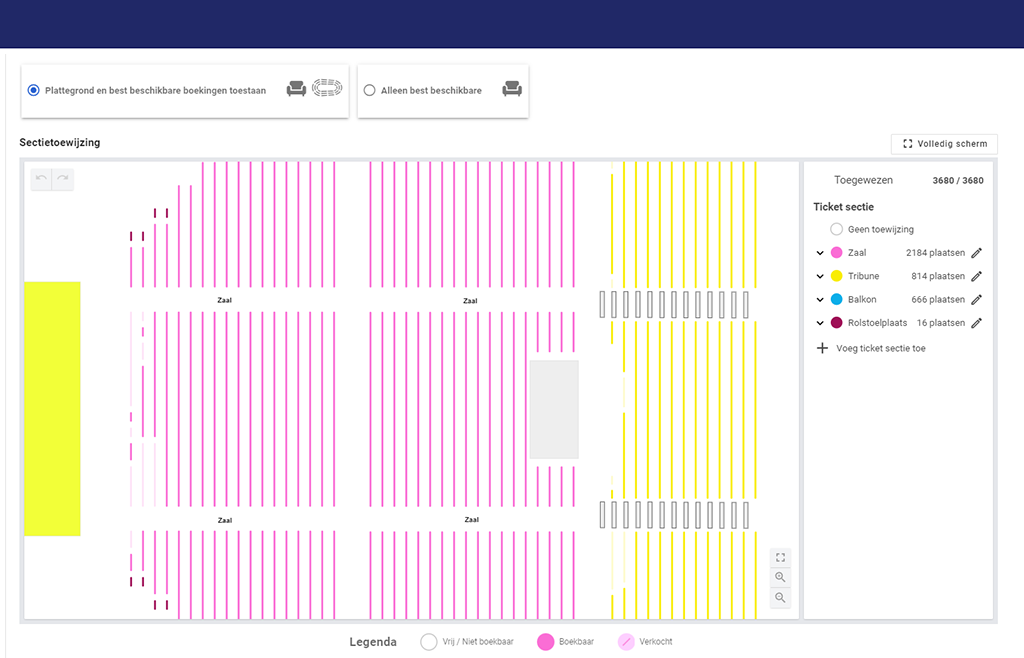The image size is (1024, 658).
Task: Edit the Tribune section with pencil icon
Action: pos(977,276)
